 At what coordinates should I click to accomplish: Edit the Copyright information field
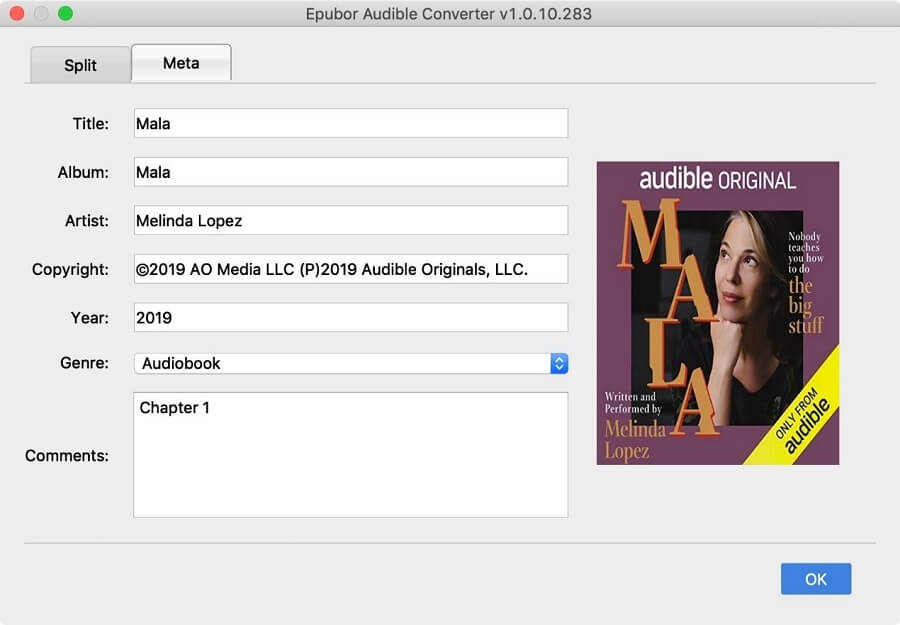350,269
